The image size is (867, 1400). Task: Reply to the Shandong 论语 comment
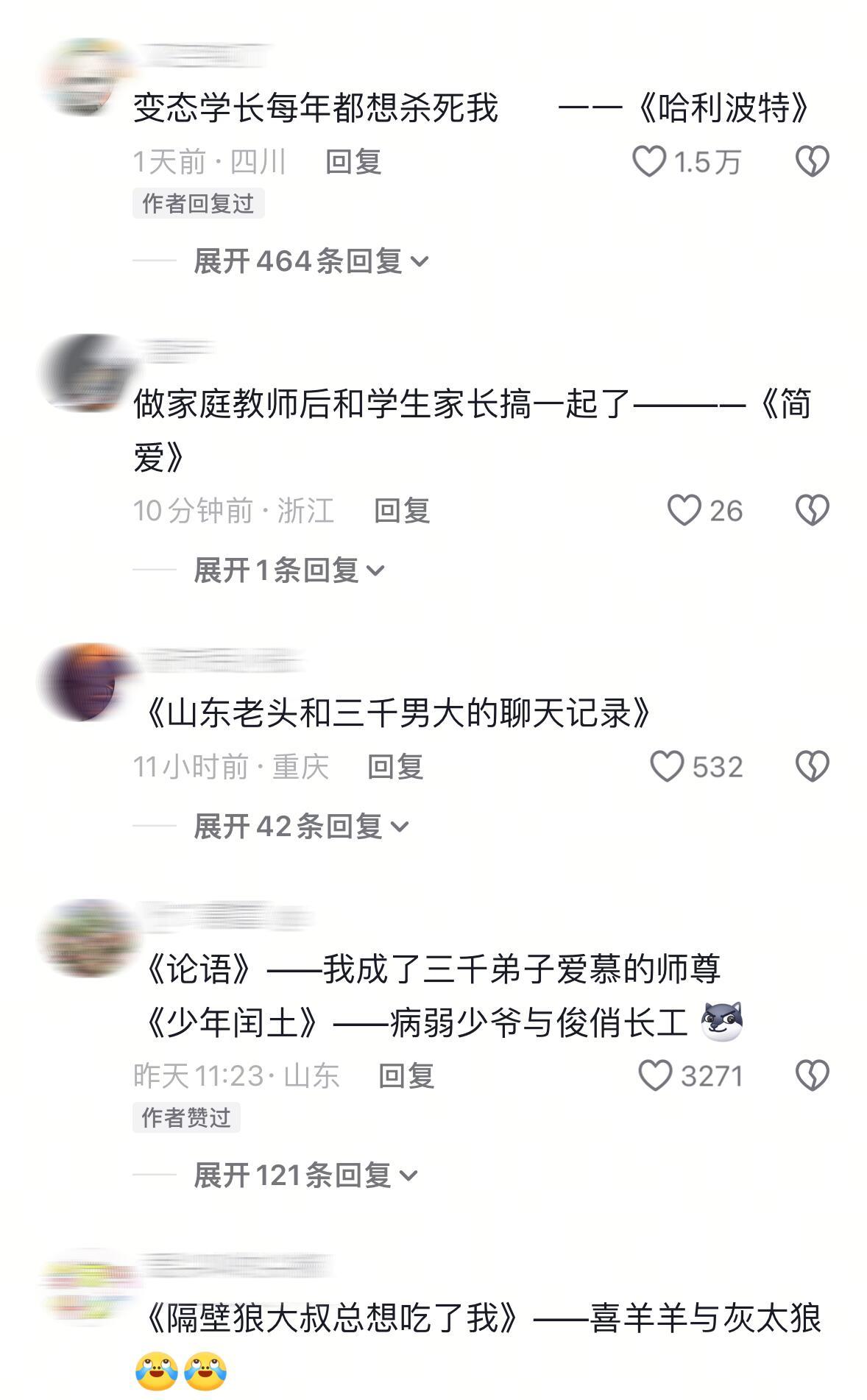coord(406,1076)
